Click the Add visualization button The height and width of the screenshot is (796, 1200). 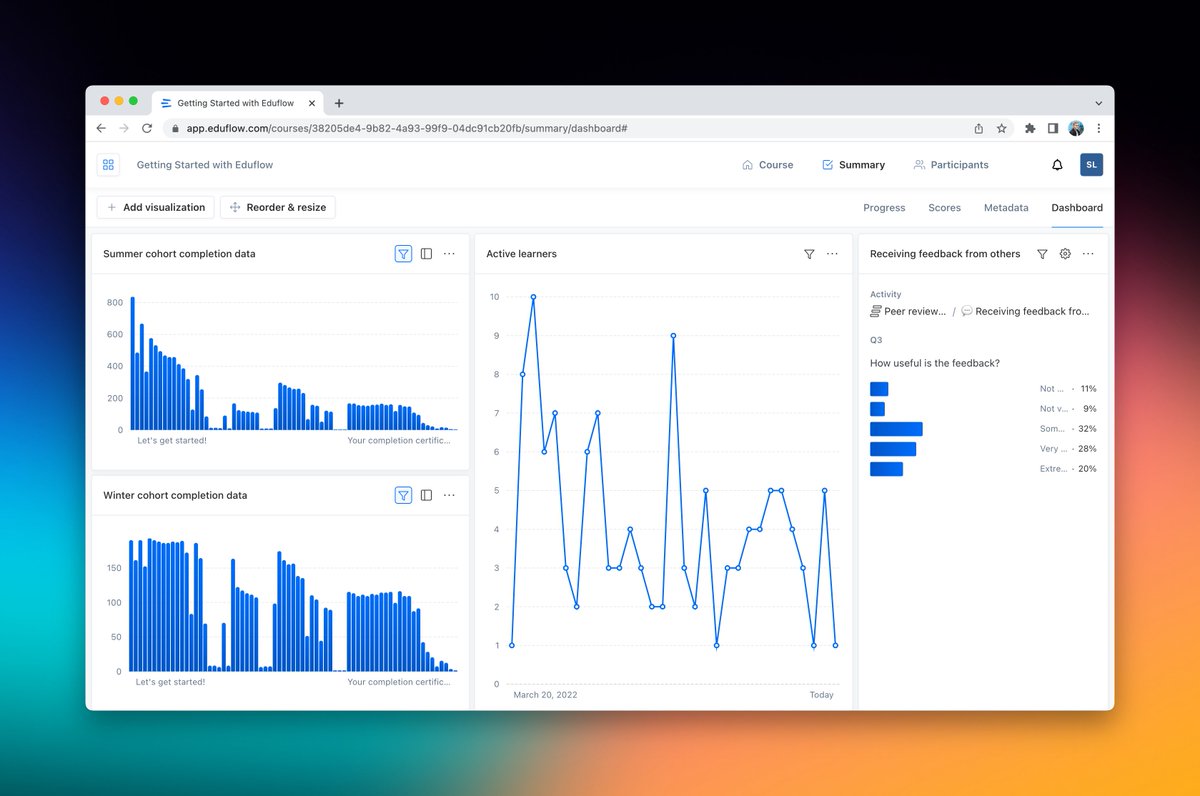(x=155, y=207)
